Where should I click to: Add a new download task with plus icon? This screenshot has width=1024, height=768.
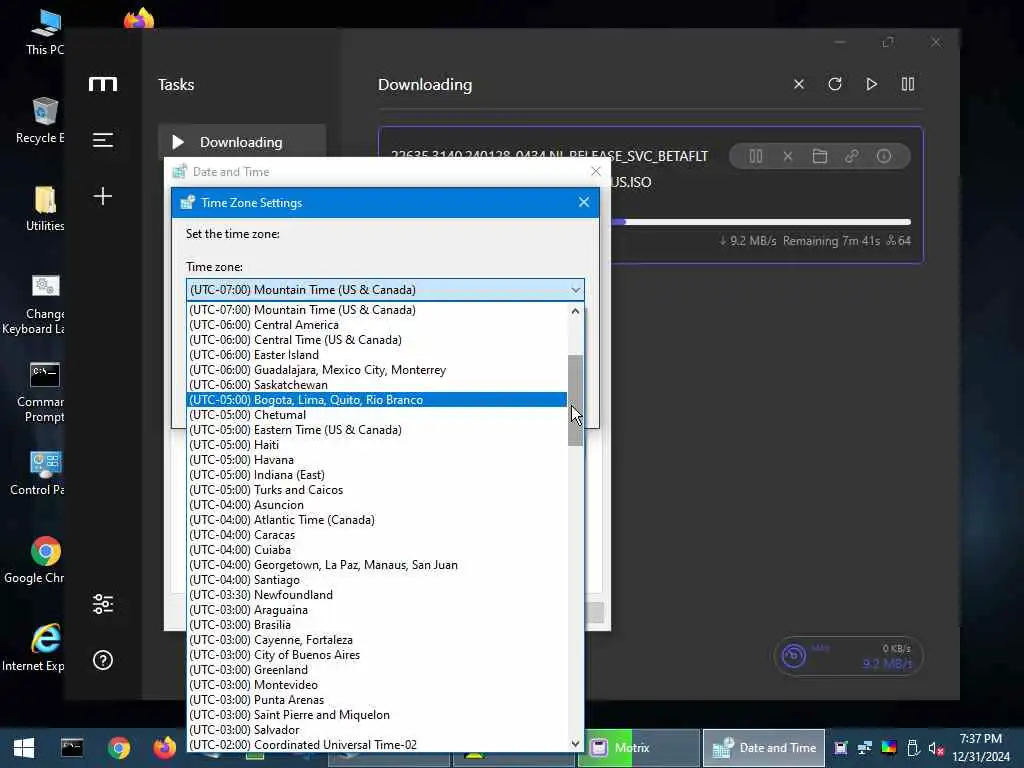tap(103, 196)
